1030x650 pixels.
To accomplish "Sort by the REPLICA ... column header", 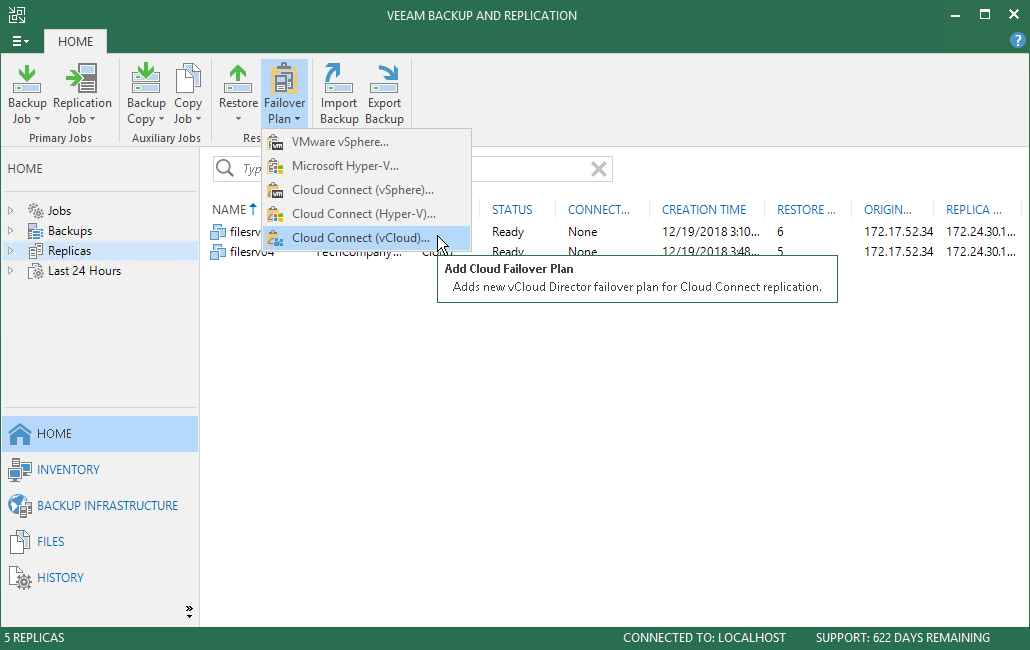I will [974, 209].
